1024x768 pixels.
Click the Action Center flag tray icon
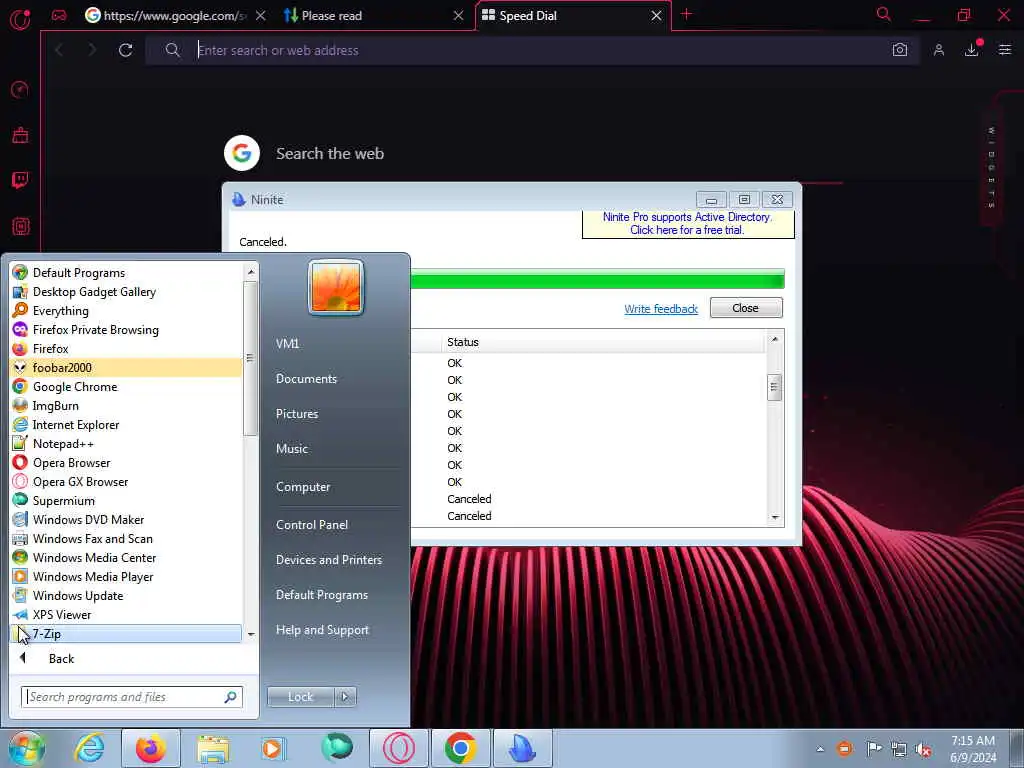pos(873,748)
